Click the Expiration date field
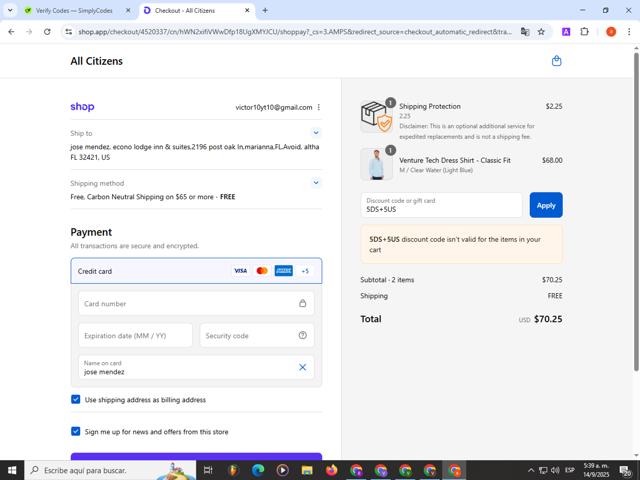 [135, 336]
